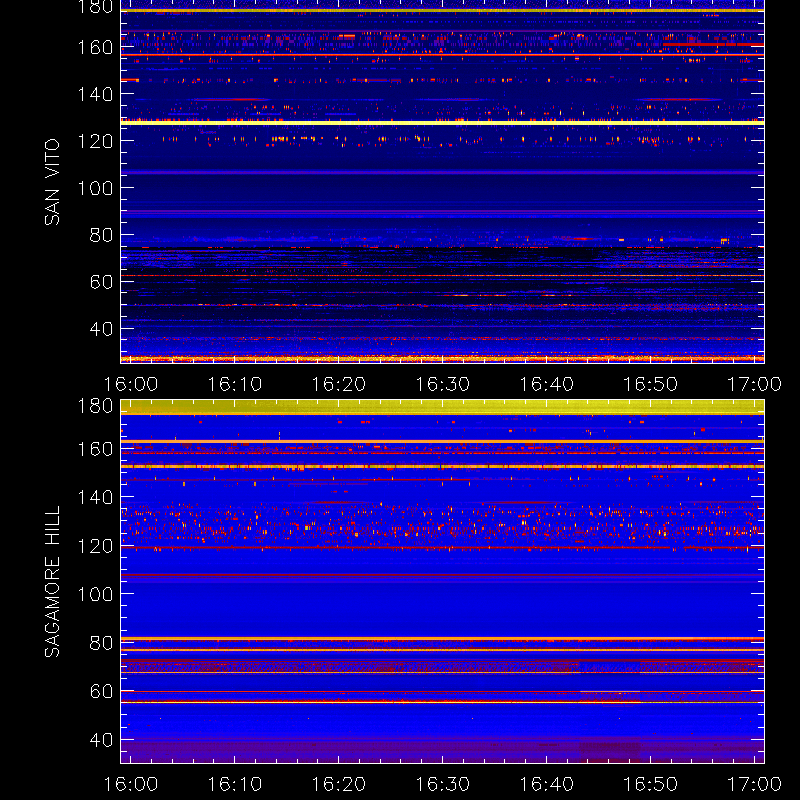Pick the 60 frequency label on Sagamore Hill plot
The width and height of the screenshot is (800, 800).
pyautogui.click(x=102, y=691)
